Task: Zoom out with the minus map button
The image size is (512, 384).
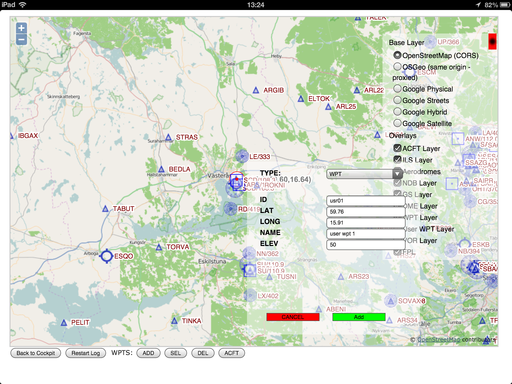Action: tap(21, 40)
